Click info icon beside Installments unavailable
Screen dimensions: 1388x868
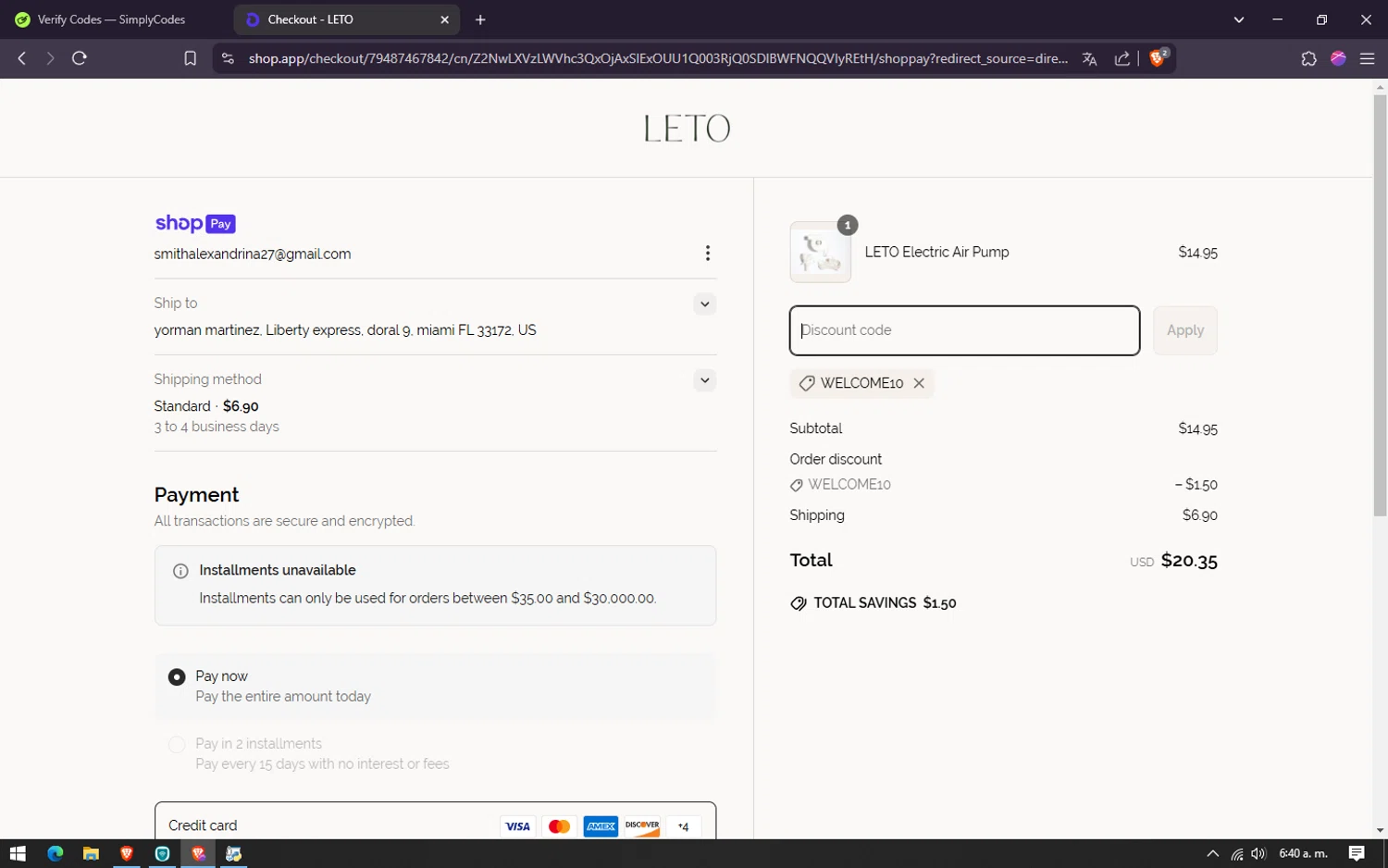coord(180,571)
